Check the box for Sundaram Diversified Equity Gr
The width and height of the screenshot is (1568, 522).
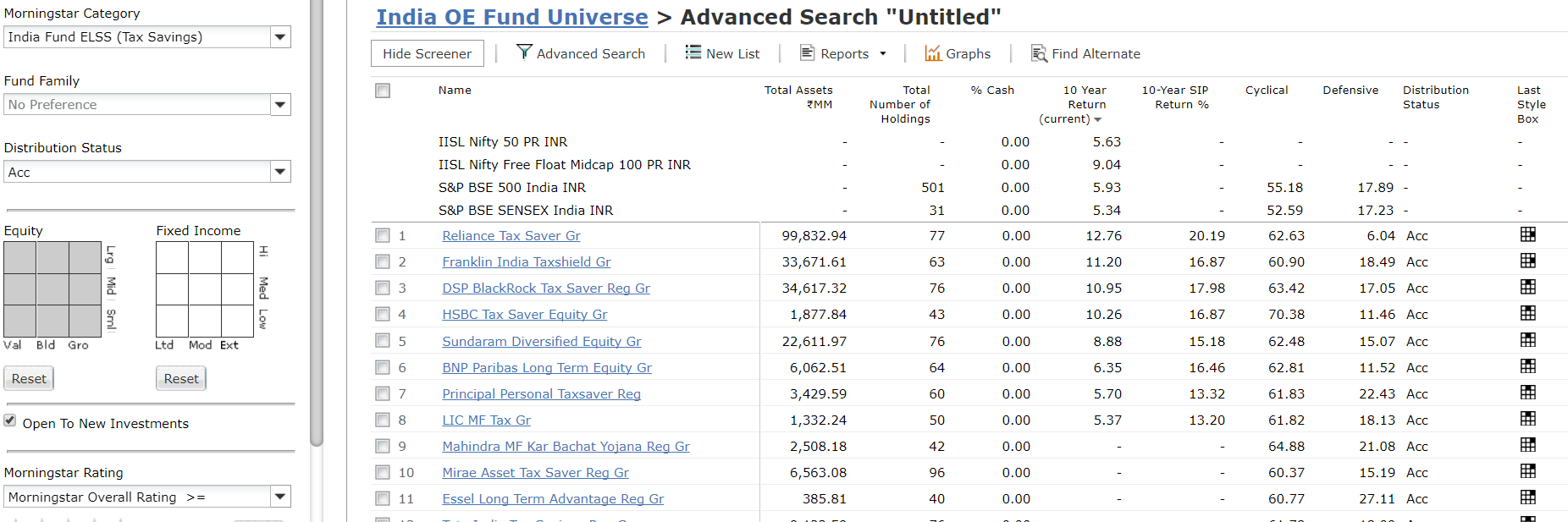(383, 341)
